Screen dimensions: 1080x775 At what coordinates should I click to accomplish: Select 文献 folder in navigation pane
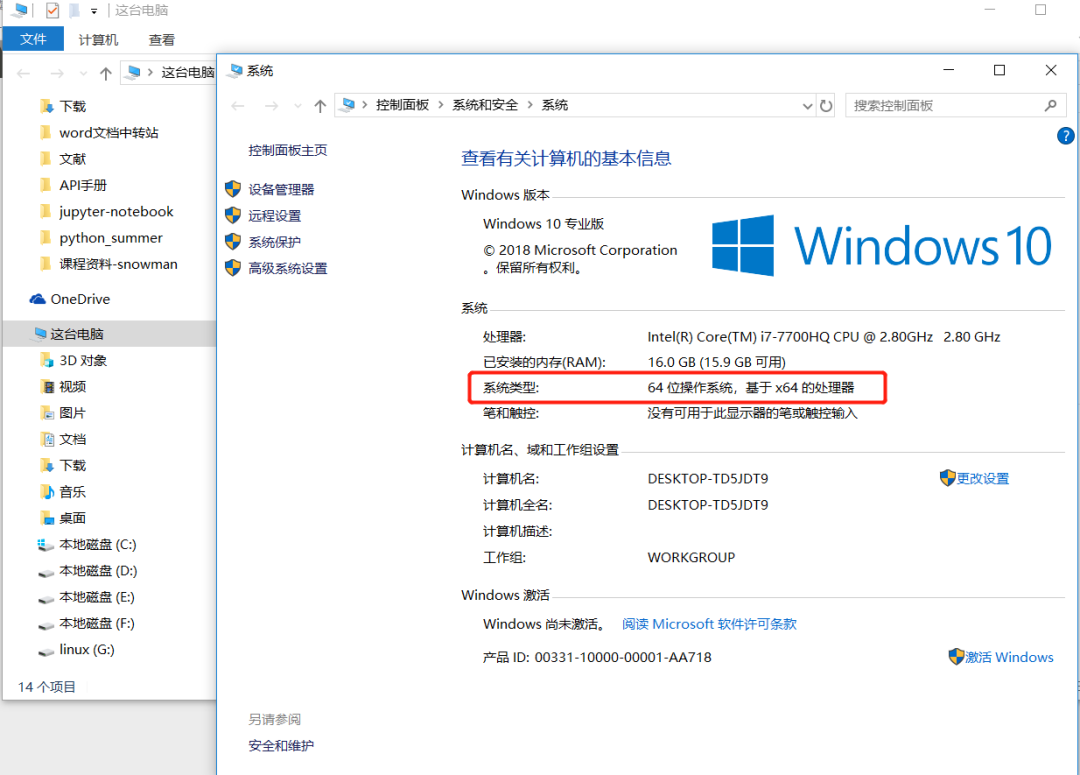click(x=72, y=158)
